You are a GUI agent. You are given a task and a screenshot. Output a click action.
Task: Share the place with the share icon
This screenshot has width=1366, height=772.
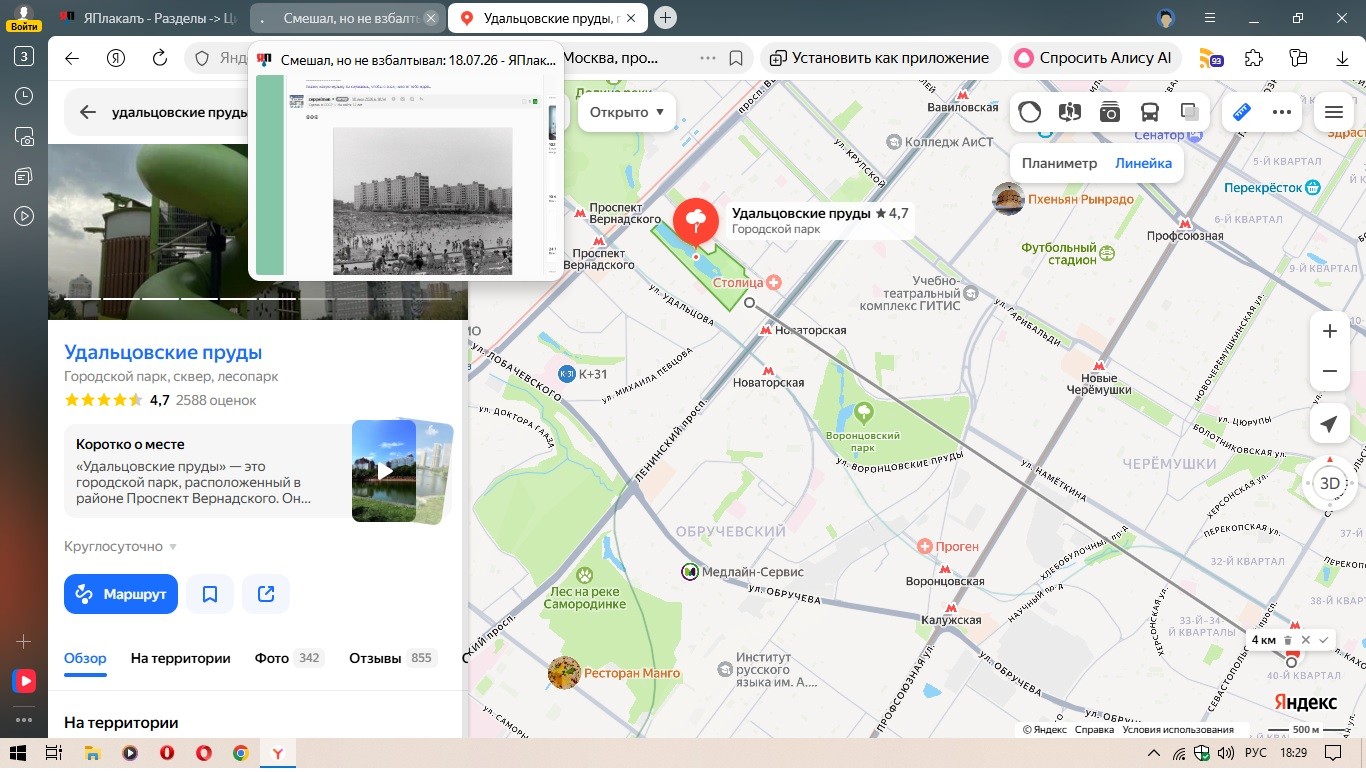tap(266, 594)
